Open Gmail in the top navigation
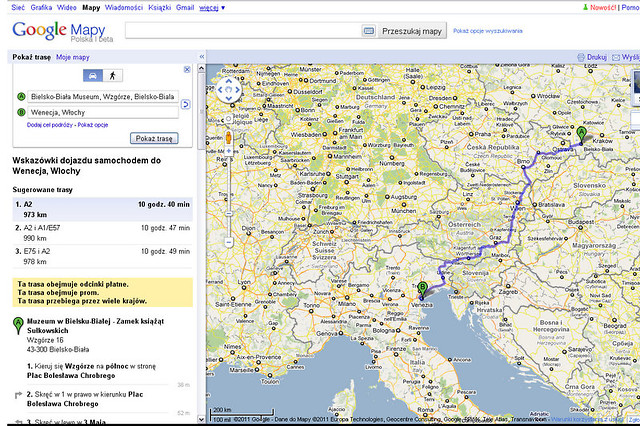The image size is (640, 426). pyautogui.click(x=185, y=7)
